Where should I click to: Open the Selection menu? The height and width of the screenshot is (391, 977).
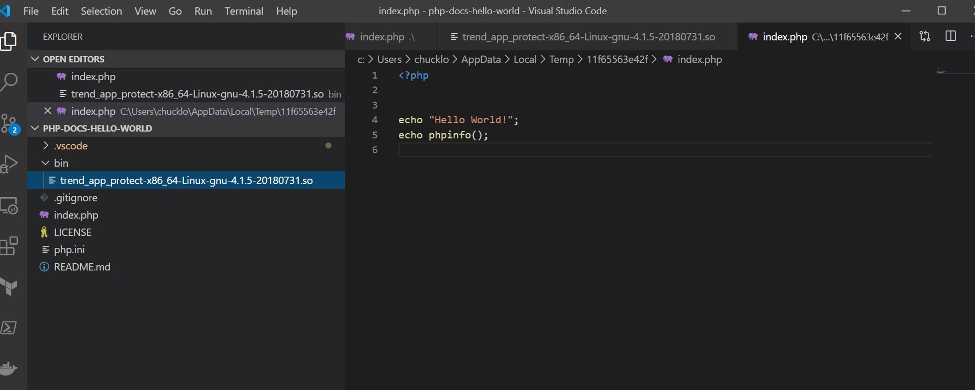pyautogui.click(x=102, y=11)
